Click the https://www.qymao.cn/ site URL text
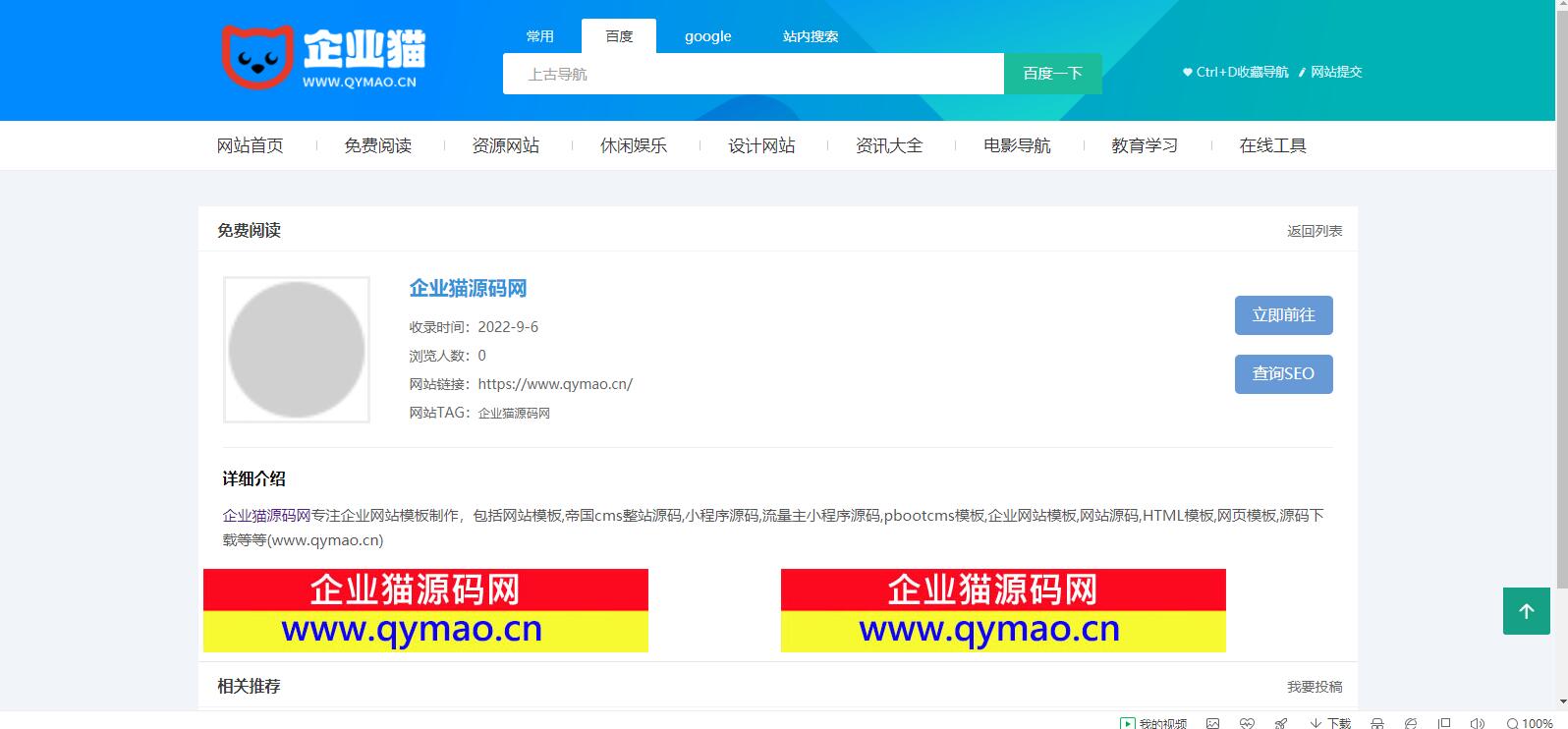Image resolution: width=1568 pixels, height=729 pixels. coord(555,384)
